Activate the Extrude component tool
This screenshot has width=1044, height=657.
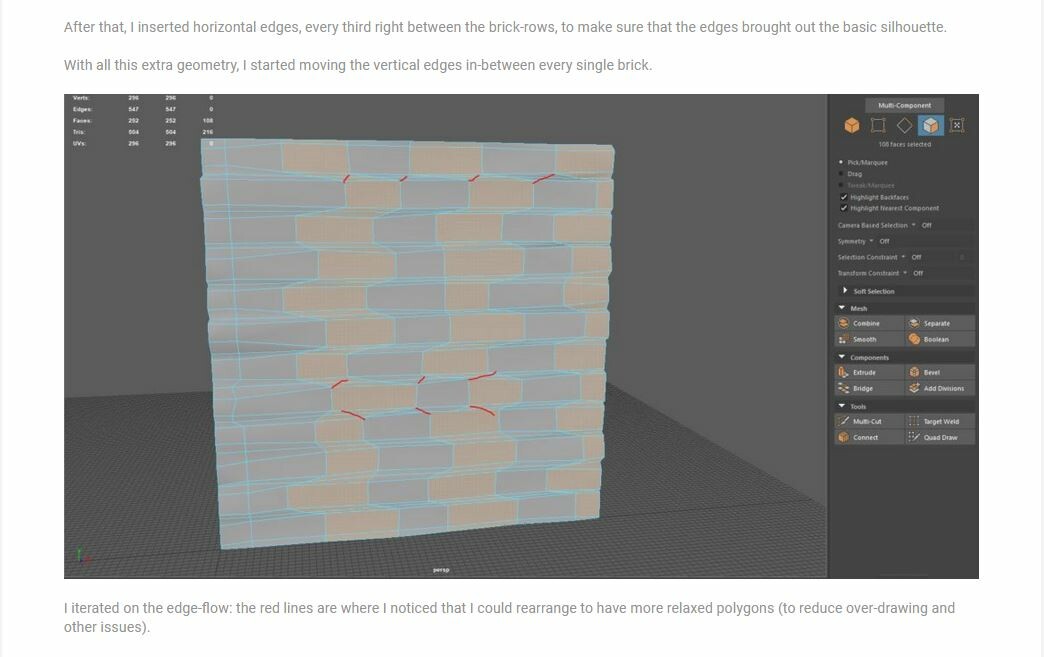click(868, 372)
